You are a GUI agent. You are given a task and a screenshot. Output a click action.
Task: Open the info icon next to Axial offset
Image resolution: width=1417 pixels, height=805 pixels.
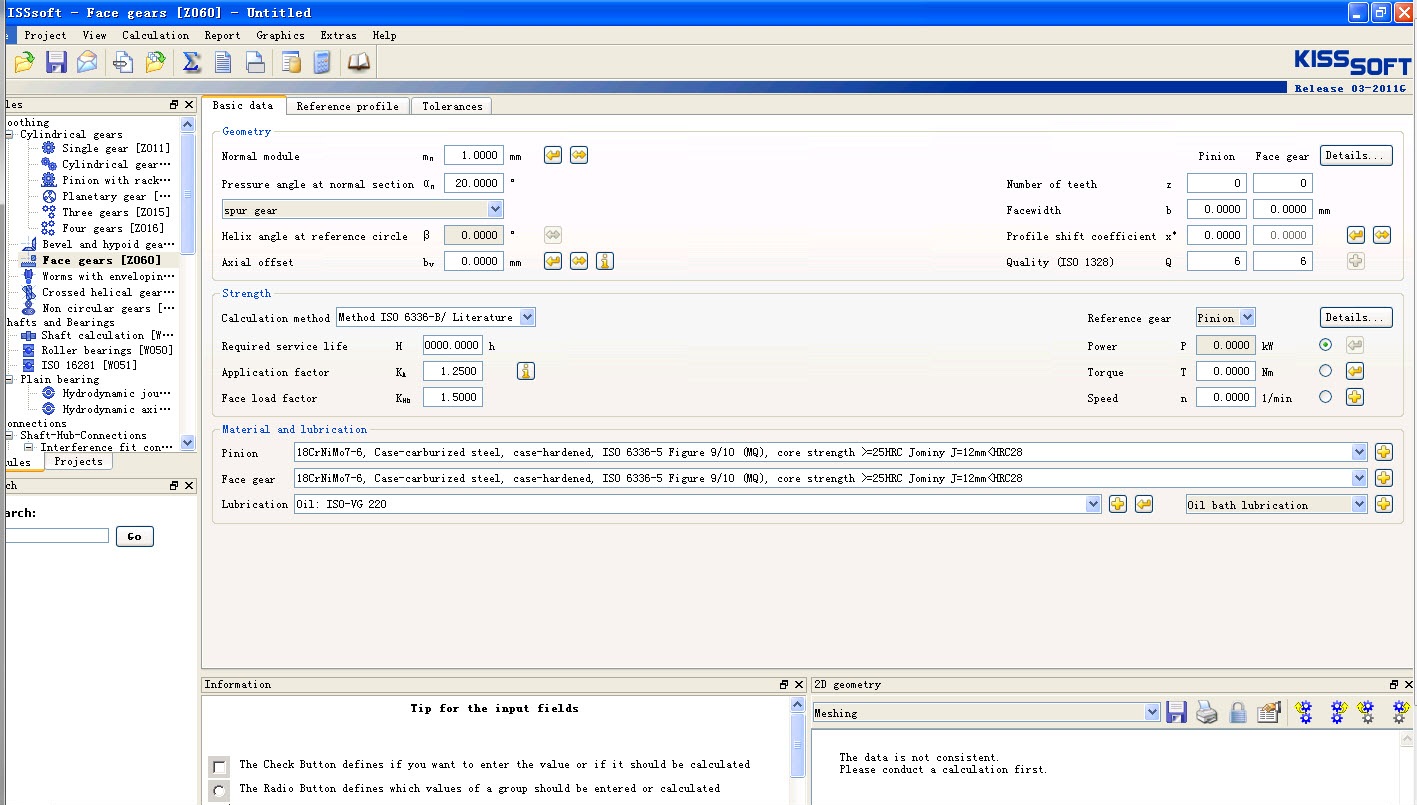[605, 261]
